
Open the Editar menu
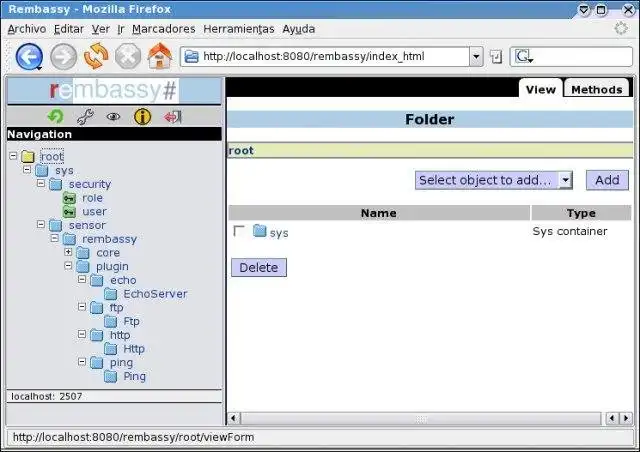(69, 29)
